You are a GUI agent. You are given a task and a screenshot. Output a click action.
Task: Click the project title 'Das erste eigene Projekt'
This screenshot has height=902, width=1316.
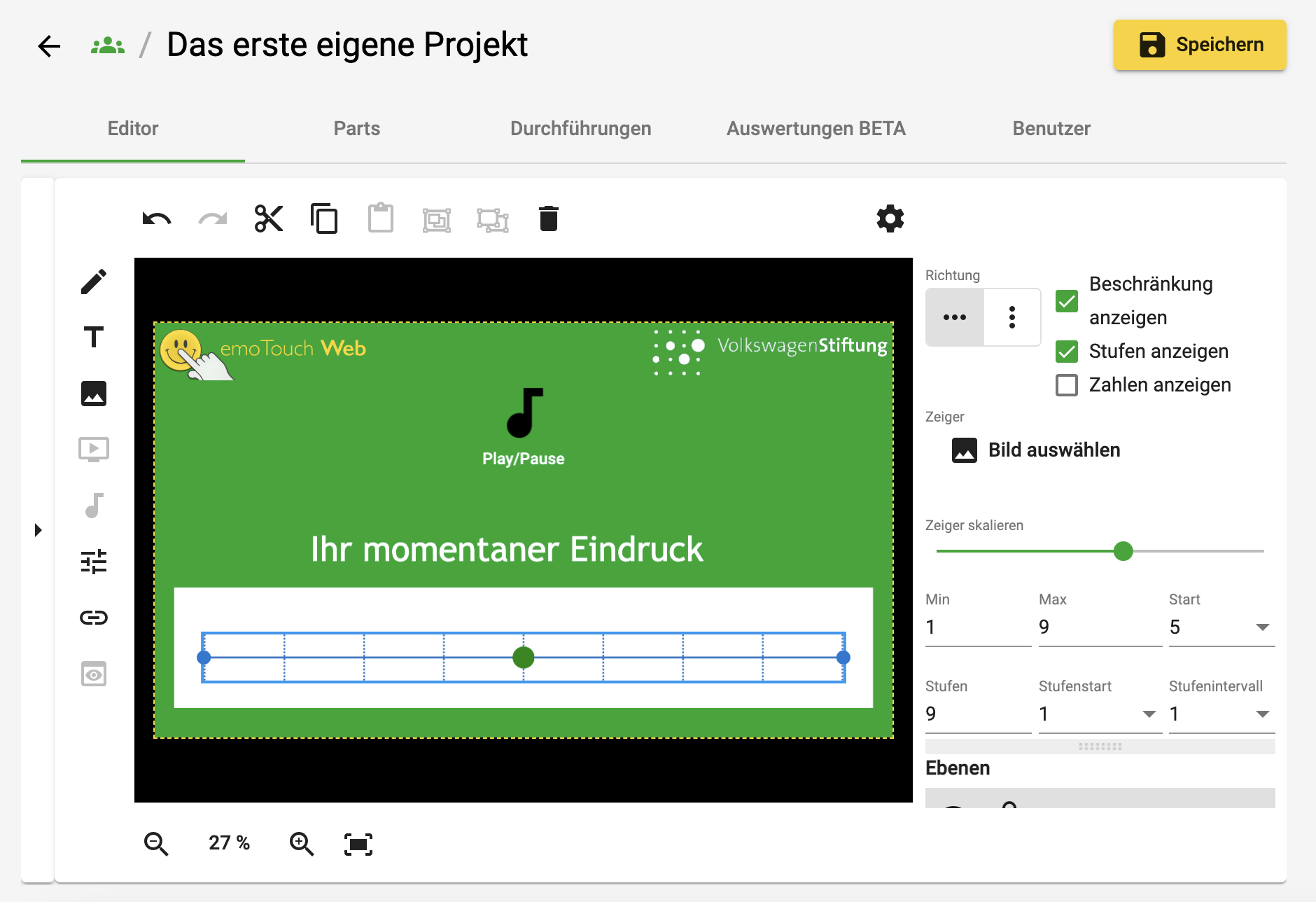coord(347,45)
